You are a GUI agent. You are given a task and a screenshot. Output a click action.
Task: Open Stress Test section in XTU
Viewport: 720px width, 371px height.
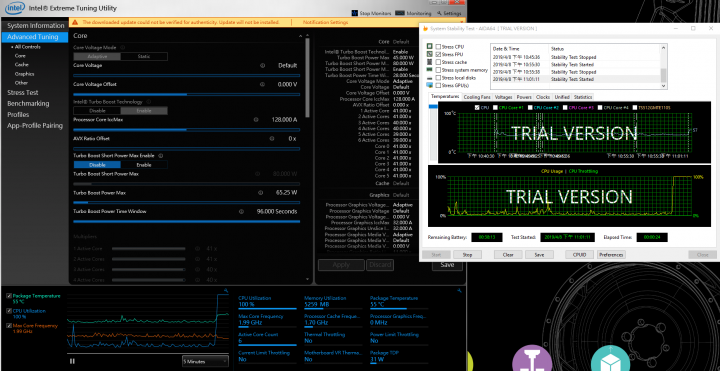pyautogui.click(x=22, y=92)
